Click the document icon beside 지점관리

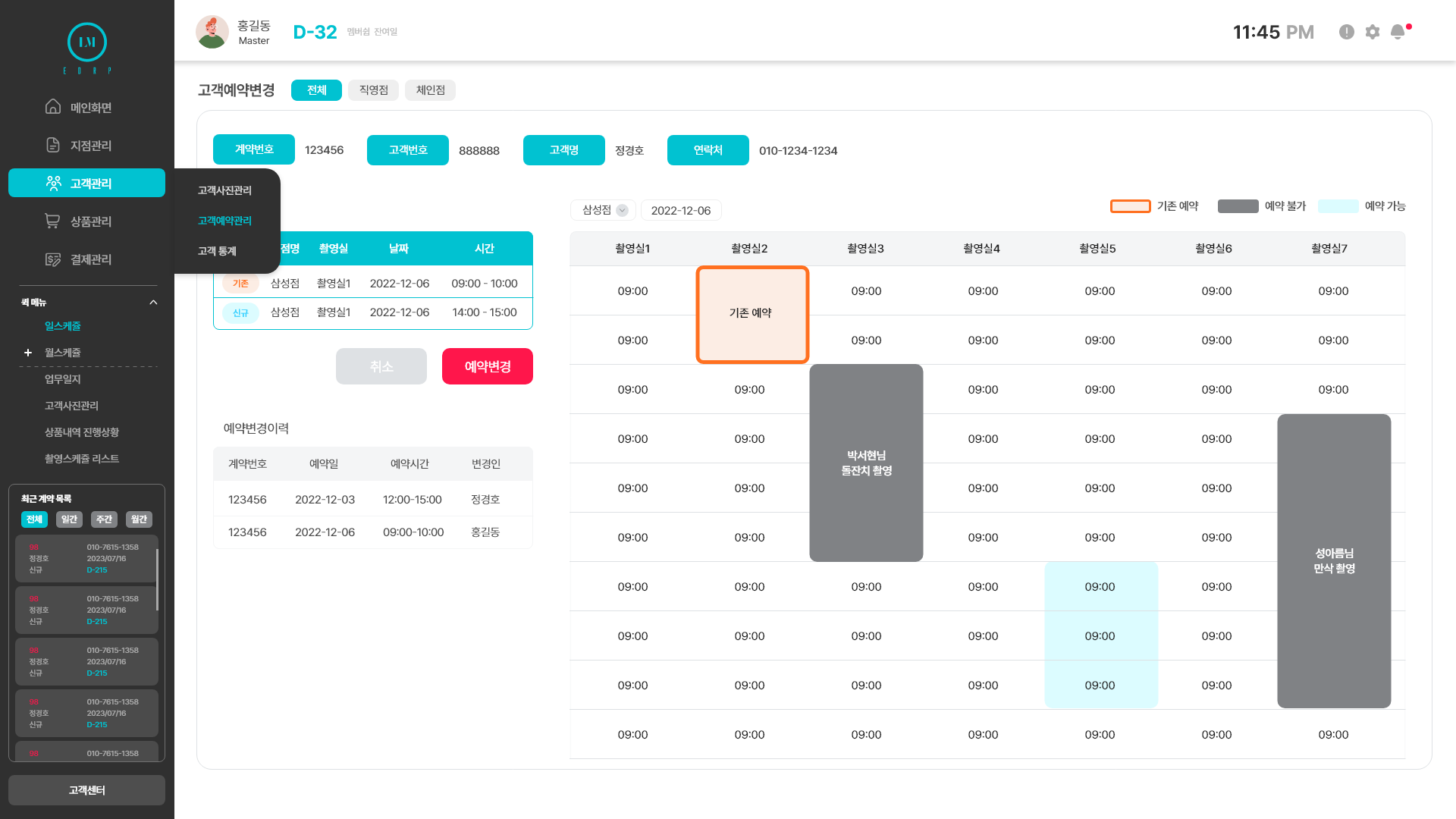pos(52,145)
